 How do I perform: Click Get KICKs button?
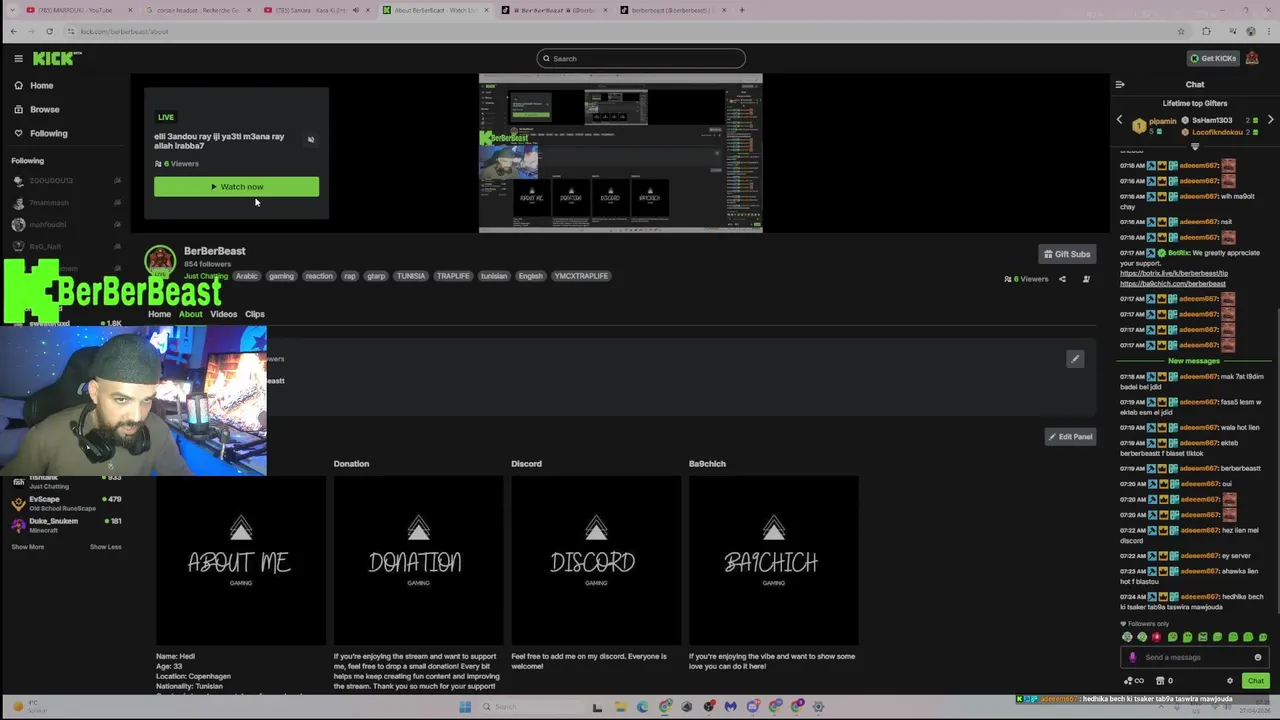tap(1212, 58)
